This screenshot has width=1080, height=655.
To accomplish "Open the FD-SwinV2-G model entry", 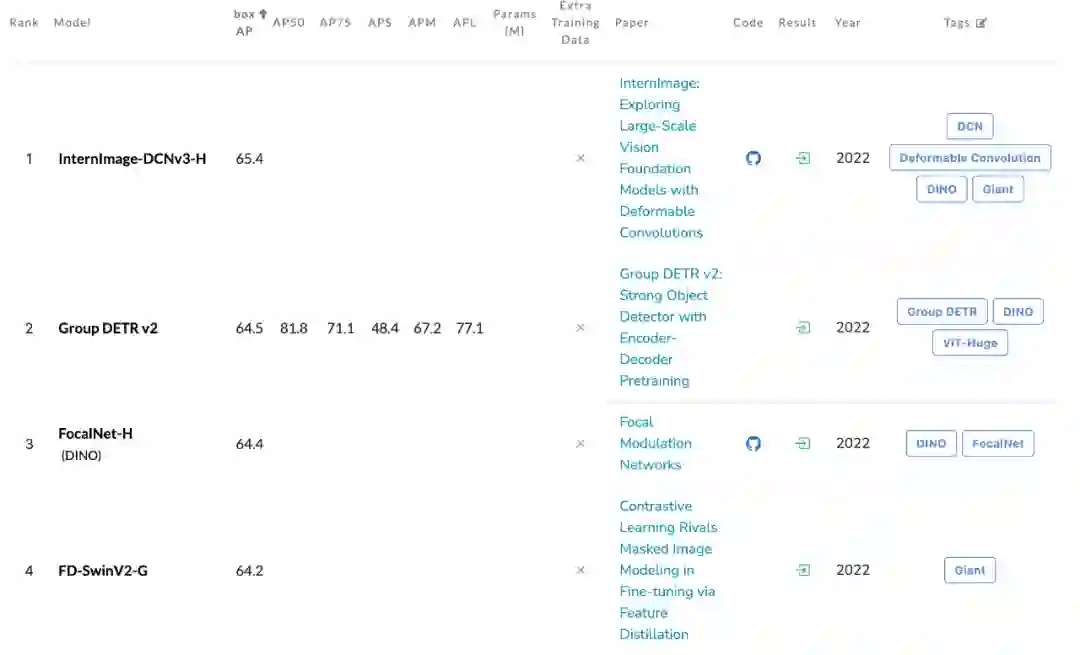I will [x=103, y=570].
